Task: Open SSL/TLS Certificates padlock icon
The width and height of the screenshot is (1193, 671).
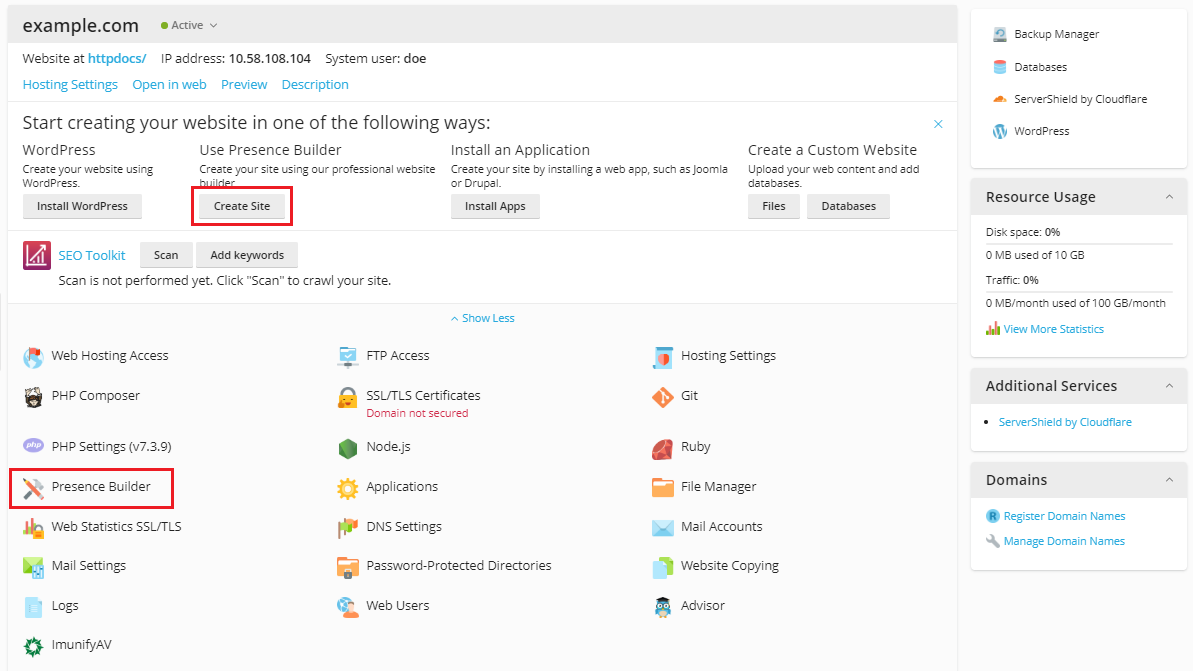Action: coord(348,397)
